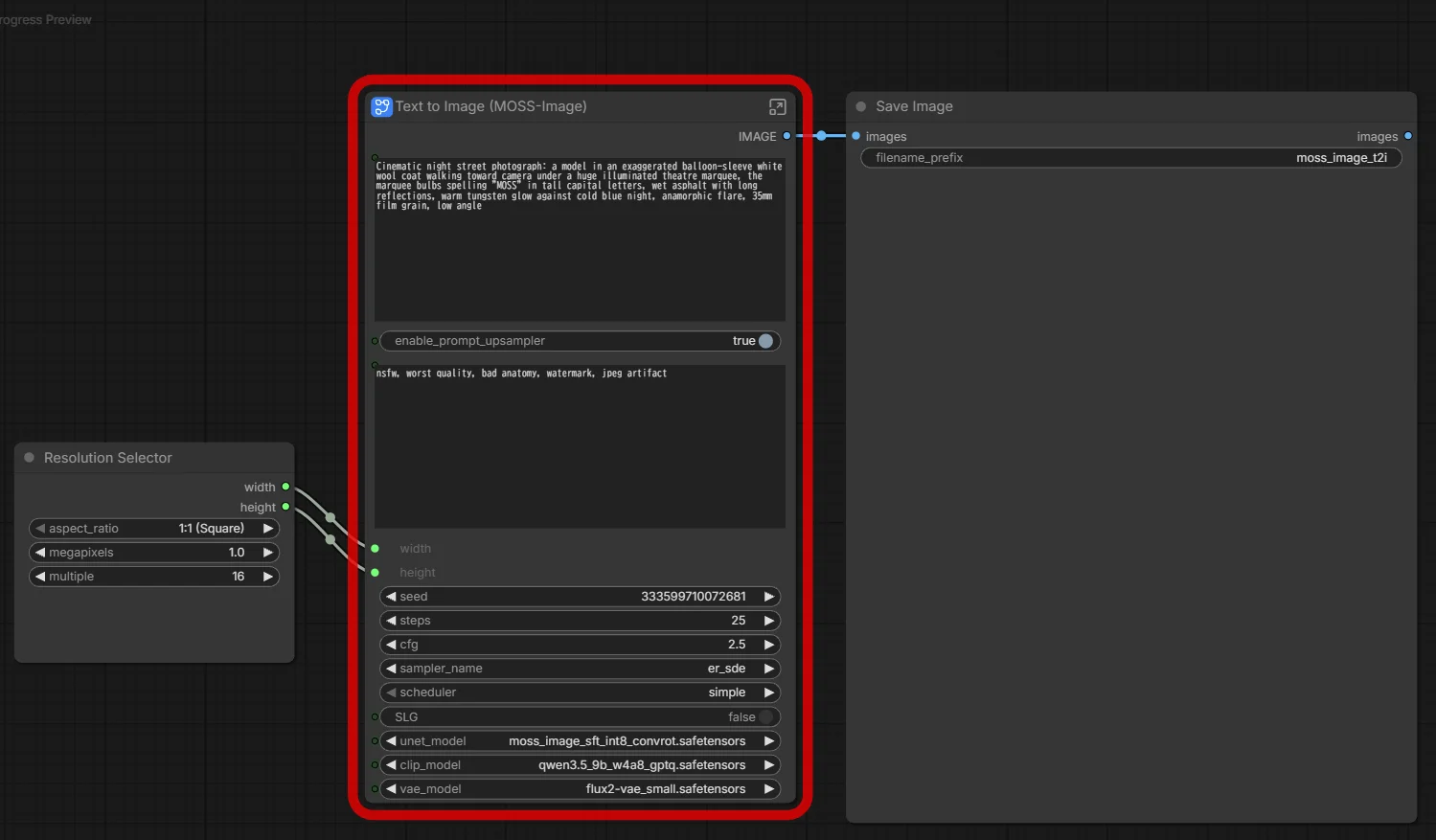Viewport: 1436px width, 840px height.
Task: Collapse the Save Image node using its dot
Action: coord(860,106)
